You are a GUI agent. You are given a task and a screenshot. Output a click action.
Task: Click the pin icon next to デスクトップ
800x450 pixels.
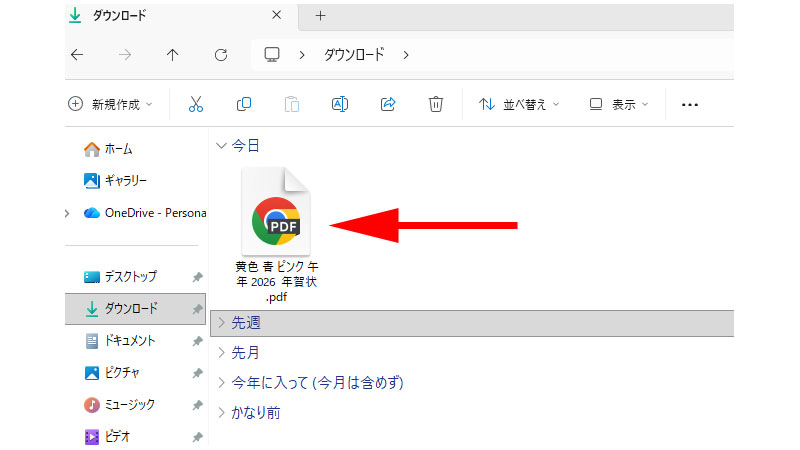[x=197, y=277]
